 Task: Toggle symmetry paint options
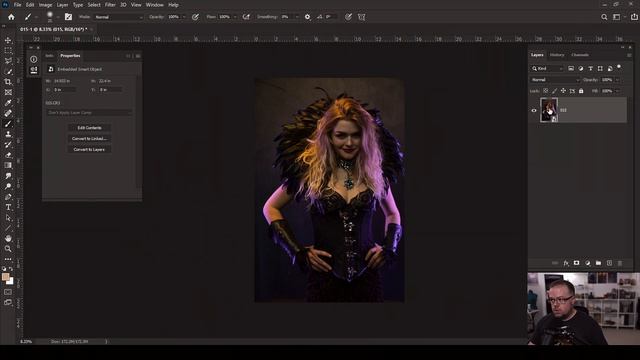pyautogui.click(x=362, y=17)
